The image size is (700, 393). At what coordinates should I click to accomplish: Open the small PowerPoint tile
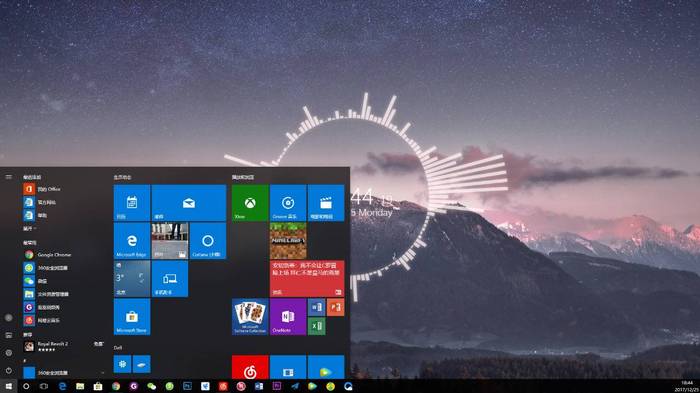[x=336, y=307]
